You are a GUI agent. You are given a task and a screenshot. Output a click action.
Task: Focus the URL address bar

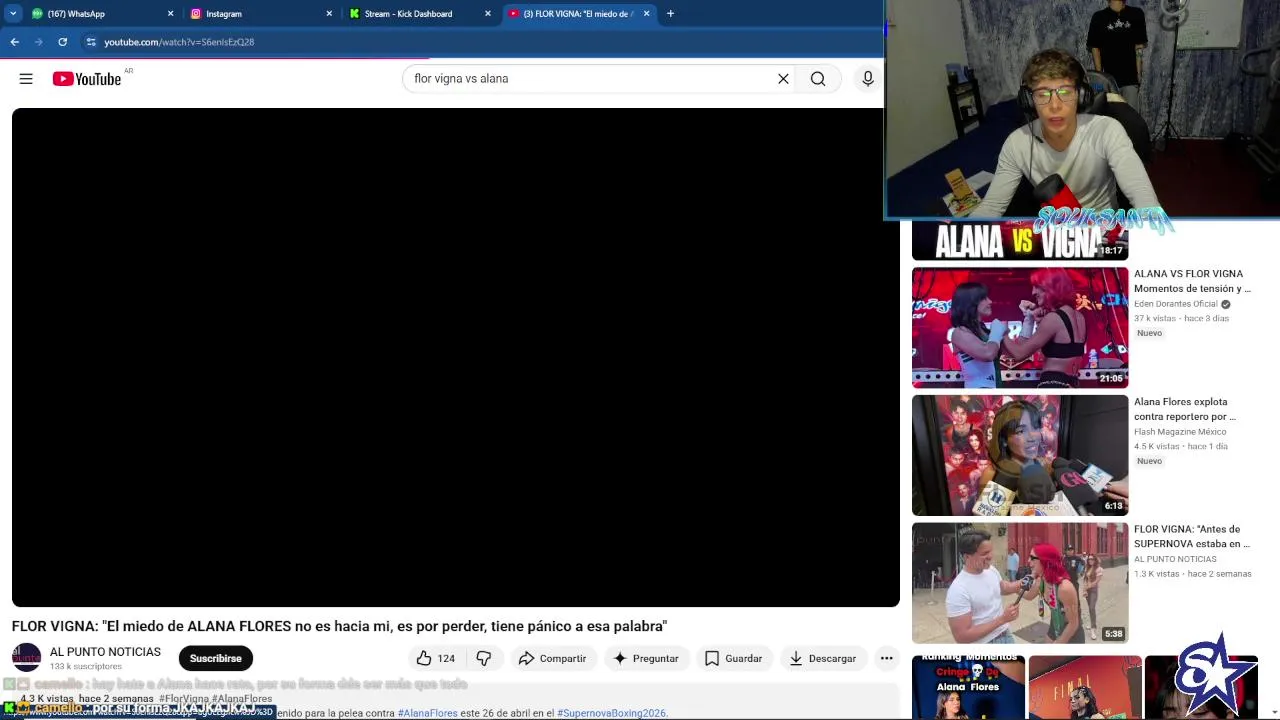[x=480, y=42]
